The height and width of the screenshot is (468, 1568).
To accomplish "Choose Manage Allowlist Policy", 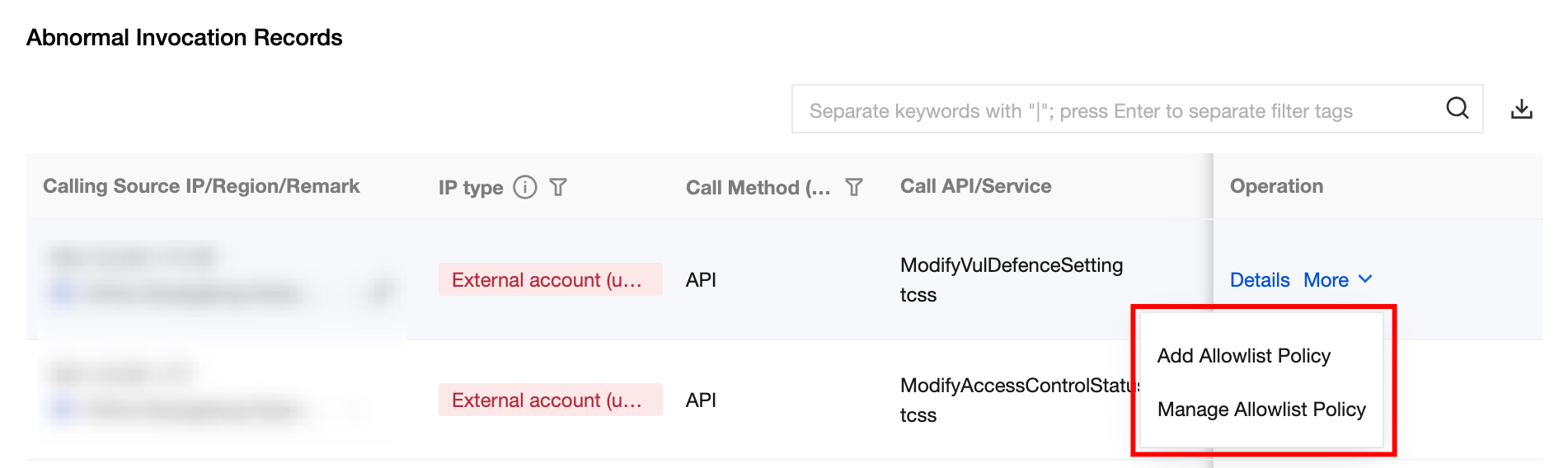I will (x=1261, y=409).
